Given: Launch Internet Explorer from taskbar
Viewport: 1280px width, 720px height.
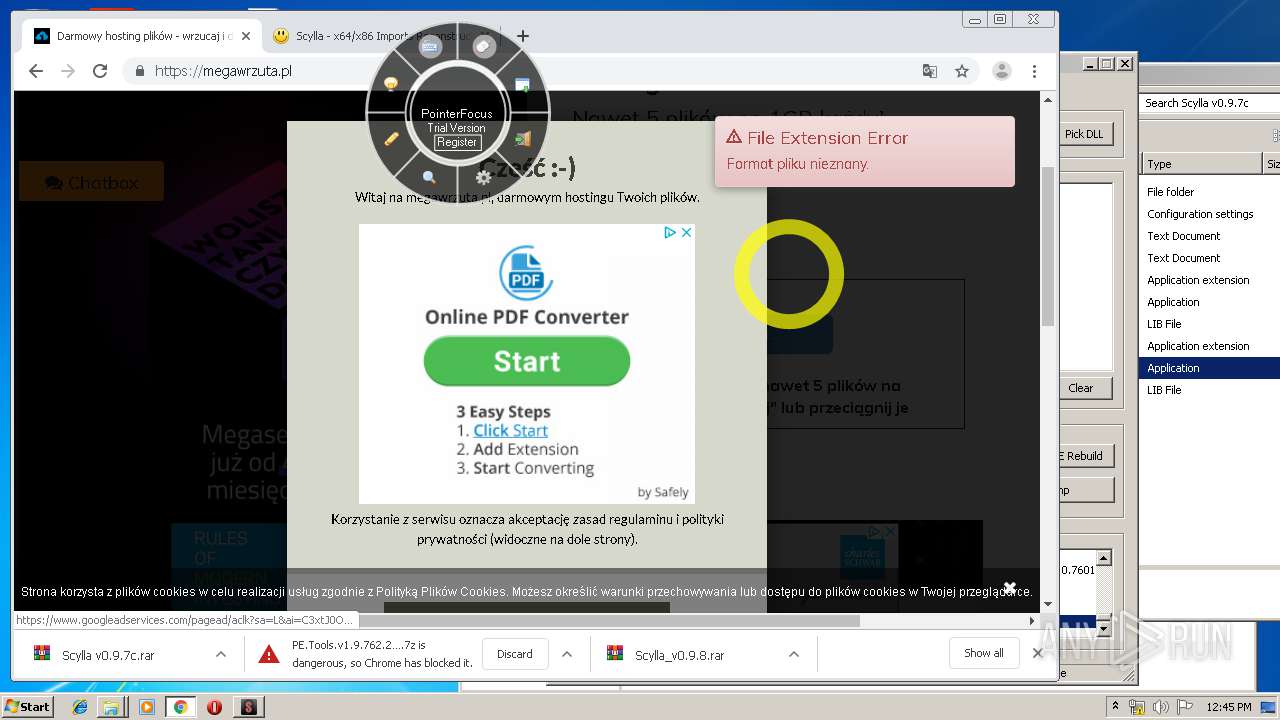Looking at the screenshot, I should pyautogui.click(x=80, y=707).
